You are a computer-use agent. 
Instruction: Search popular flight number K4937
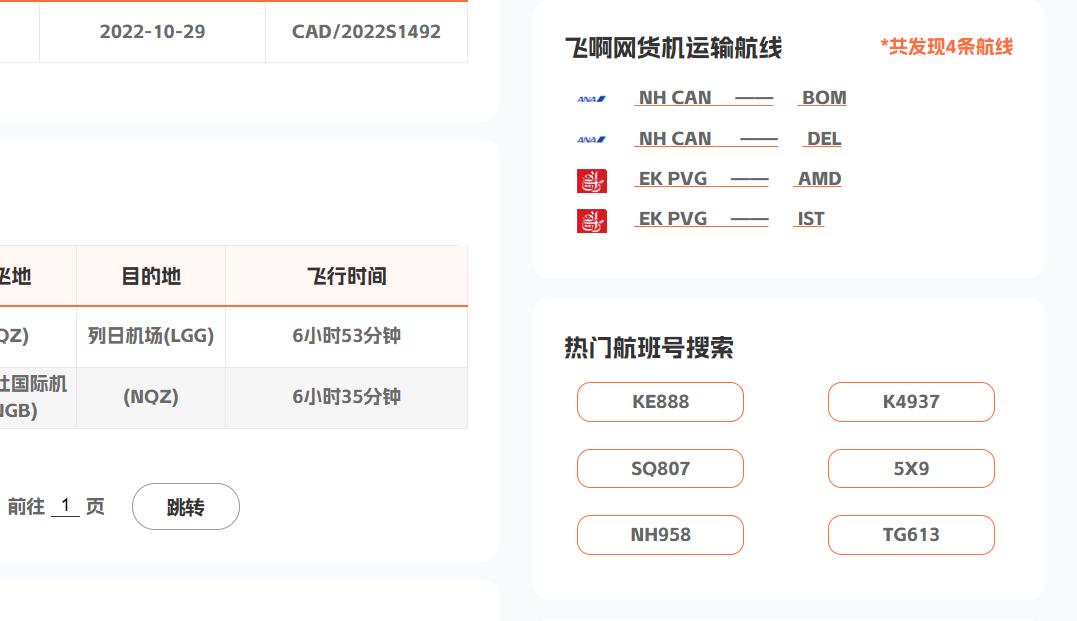pos(911,402)
